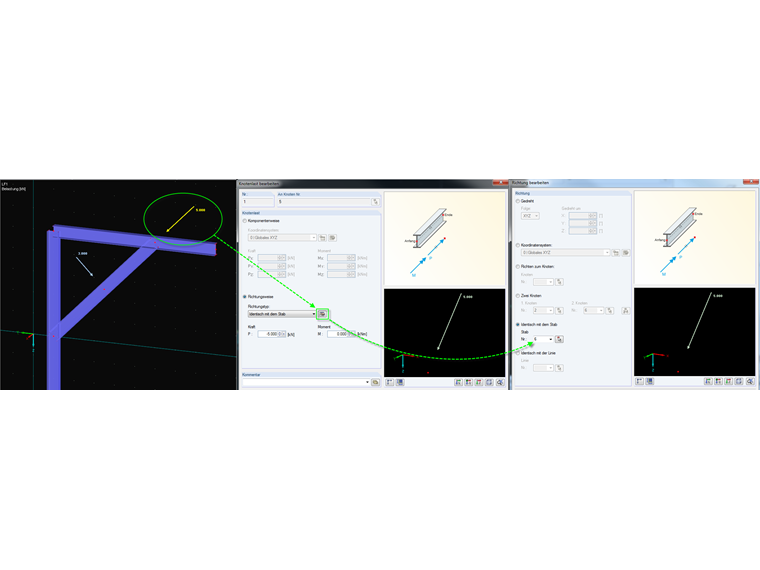Click zoom icon under Richtung preview
The width and height of the screenshot is (760, 570).
click(x=750, y=381)
